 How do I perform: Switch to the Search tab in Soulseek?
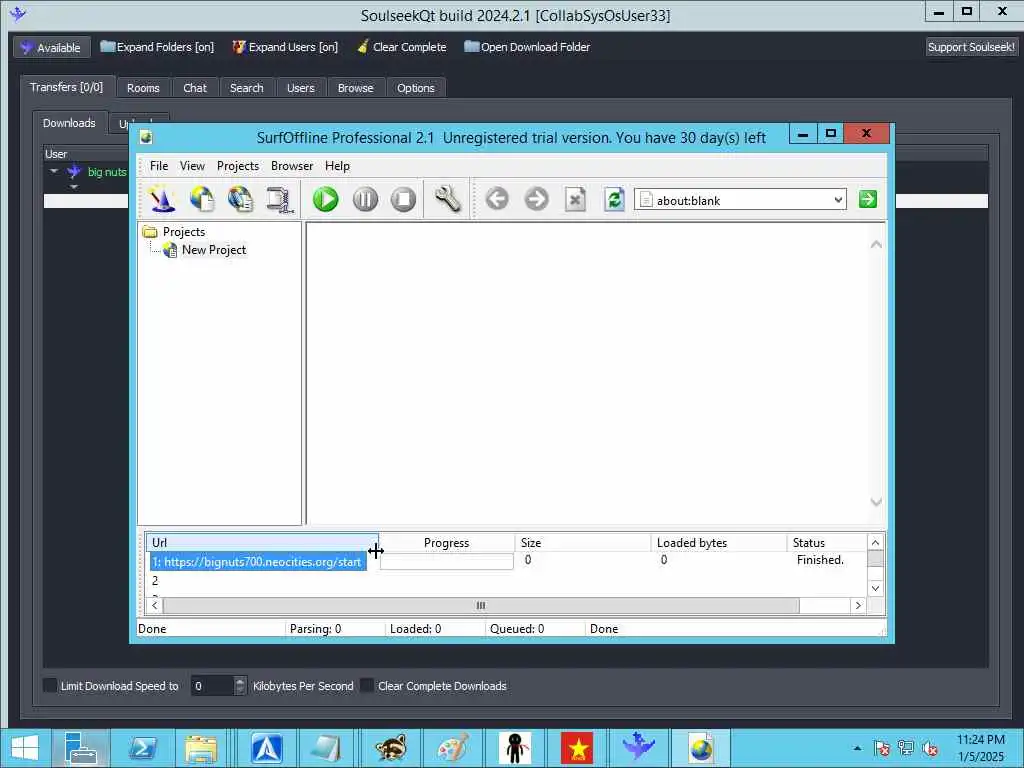pos(246,88)
